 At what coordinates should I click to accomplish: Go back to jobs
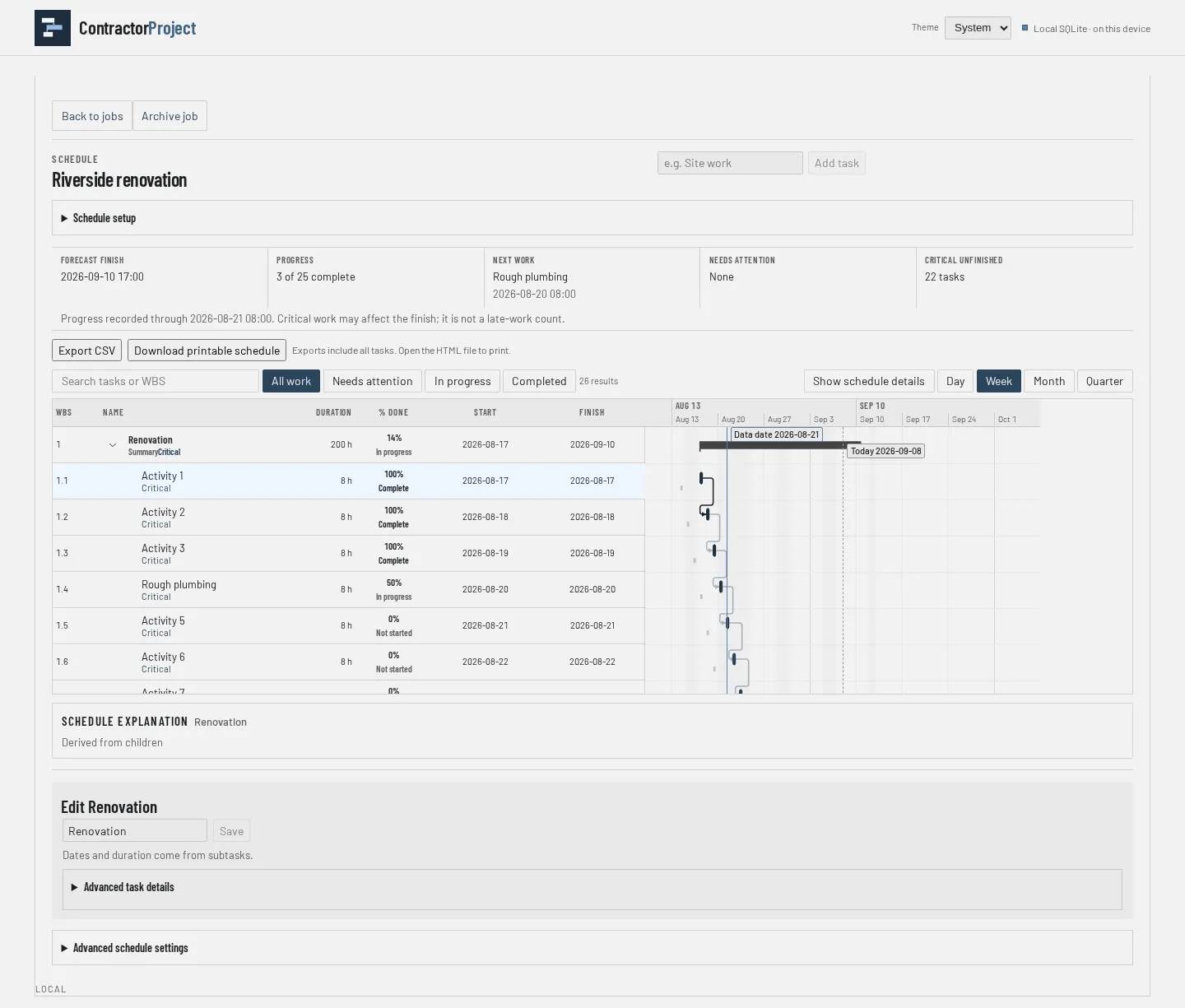pos(92,116)
